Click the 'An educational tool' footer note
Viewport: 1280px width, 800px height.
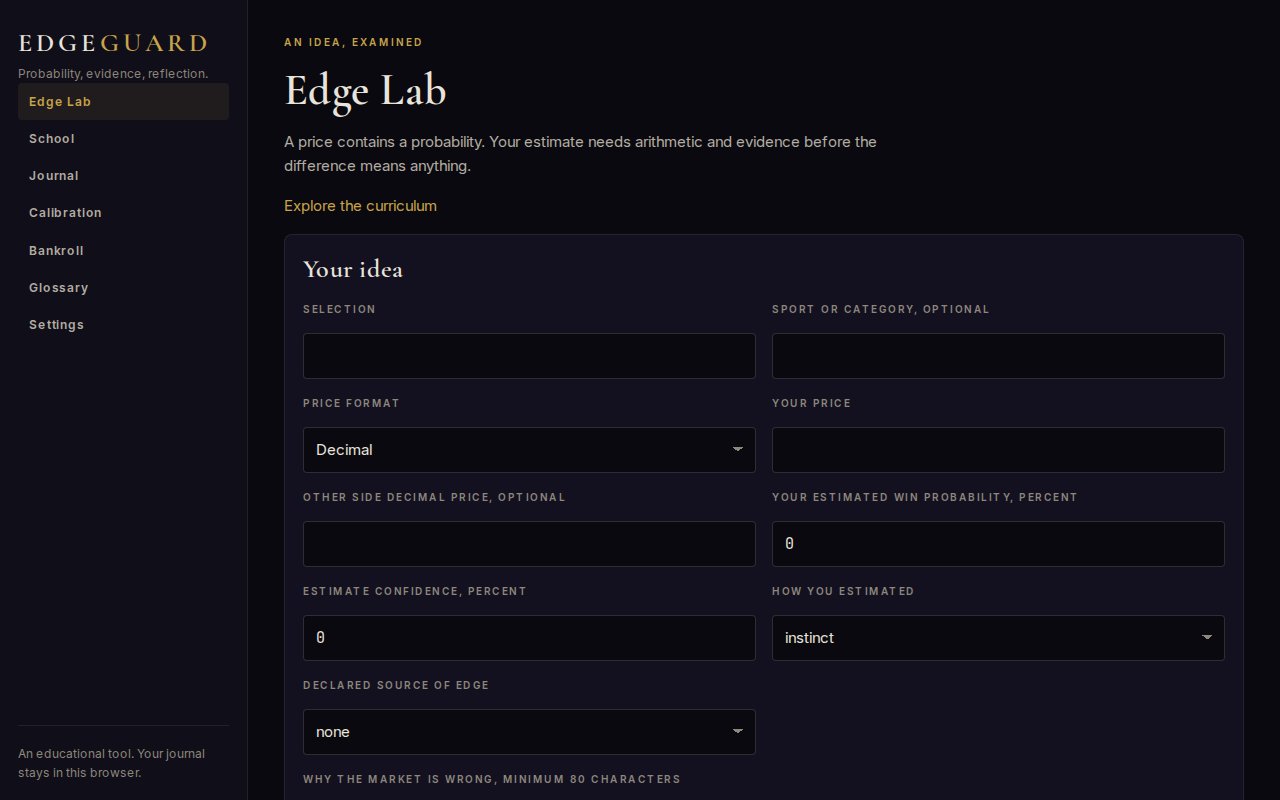click(112, 763)
